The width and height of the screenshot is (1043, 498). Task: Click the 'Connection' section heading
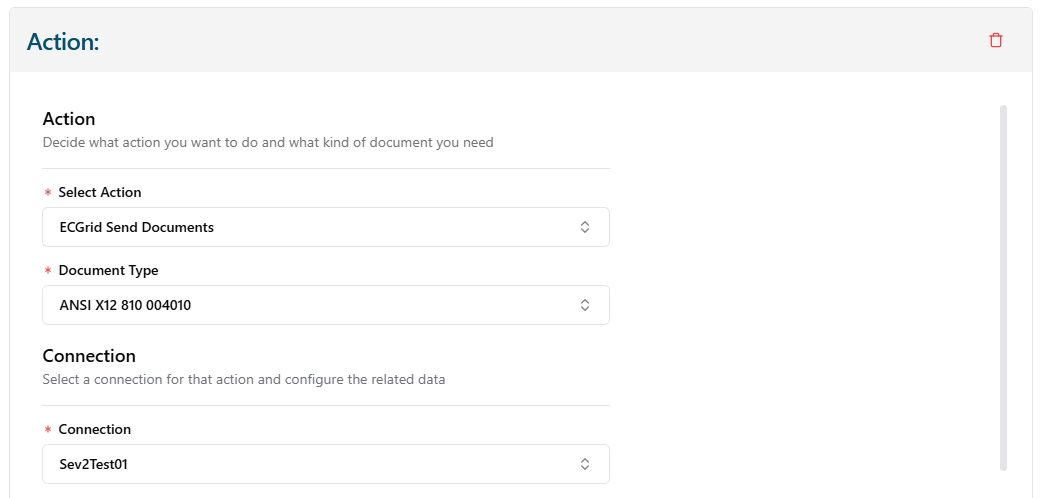pyautogui.click(x=89, y=356)
